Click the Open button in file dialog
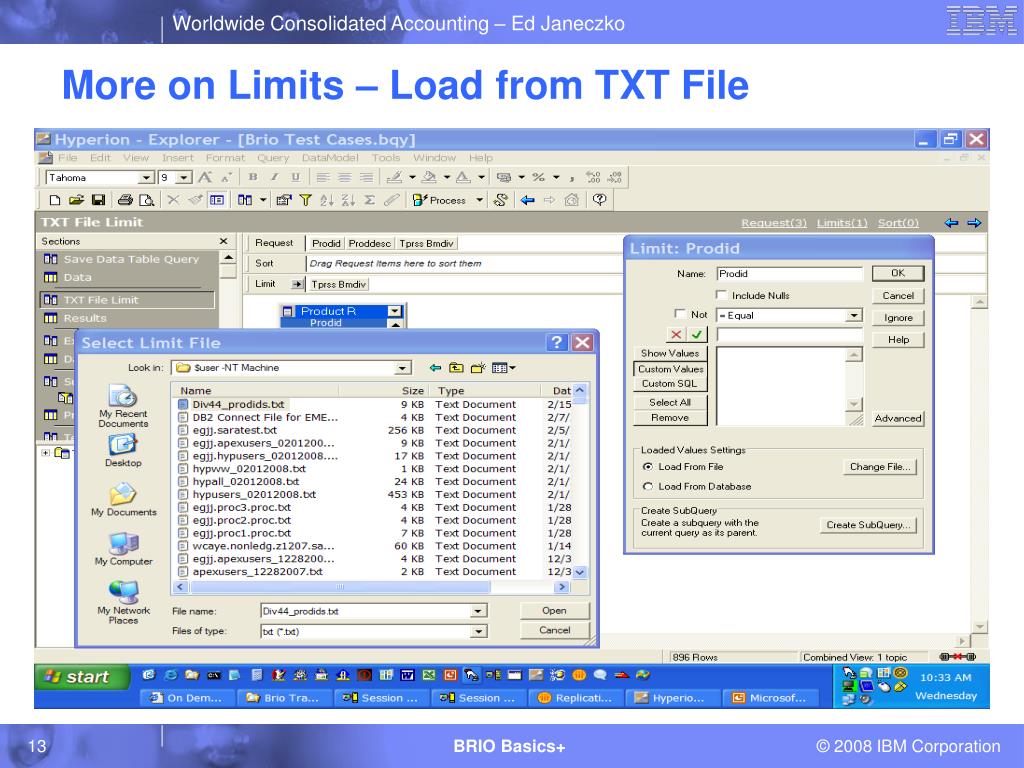The width and height of the screenshot is (1024, 768). [554, 610]
